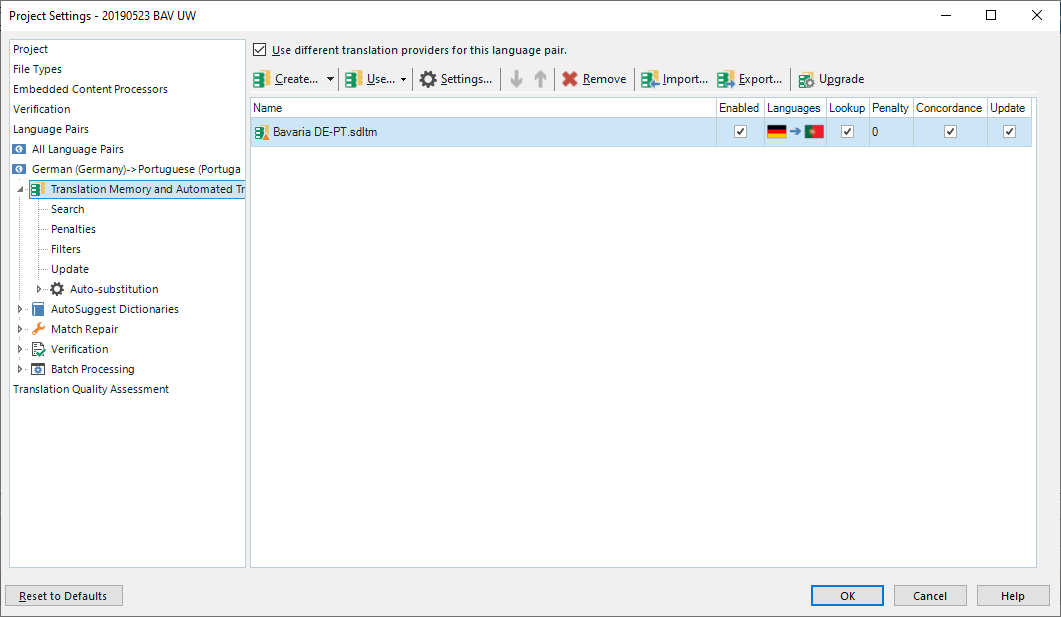Viewport: 1061px width, 617px height.
Task: Uncheck Enabled for Bavaria DE-PT.sdltm
Action: pyautogui.click(x=740, y=132)
